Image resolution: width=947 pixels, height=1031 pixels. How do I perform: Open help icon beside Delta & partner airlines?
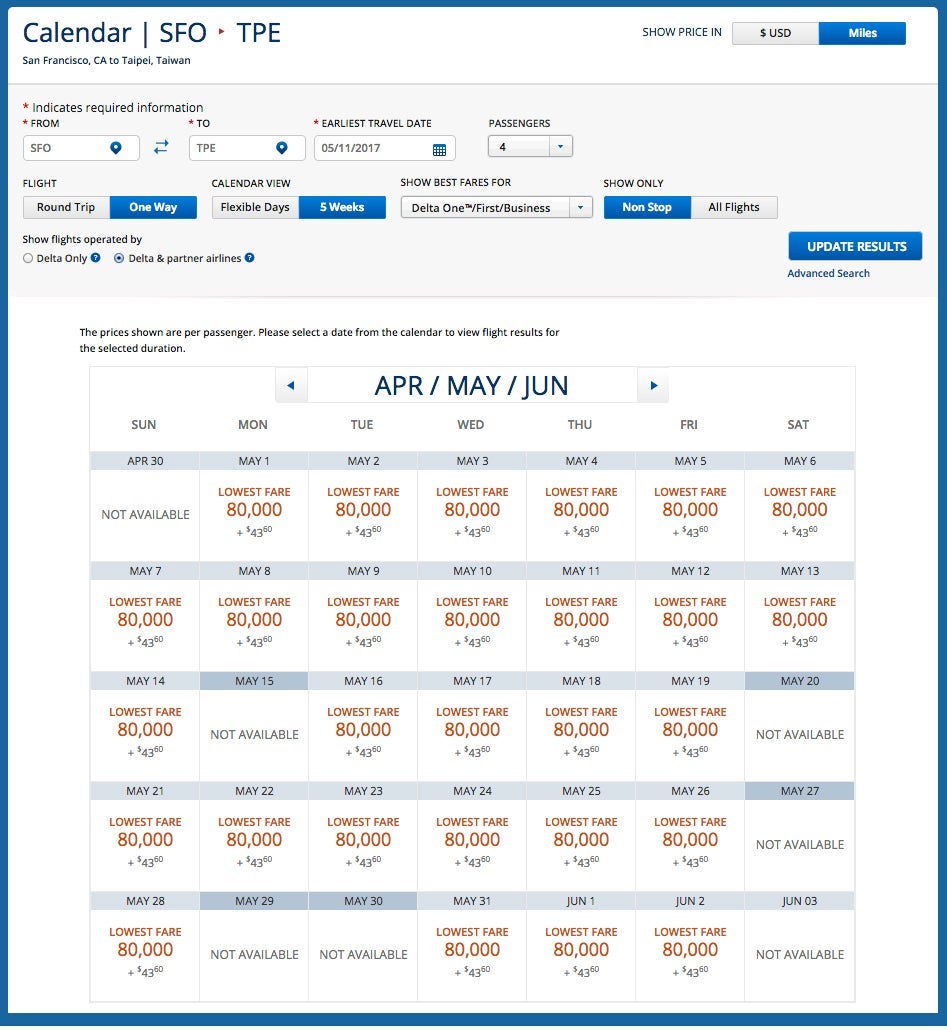click(x=250, y=258)
